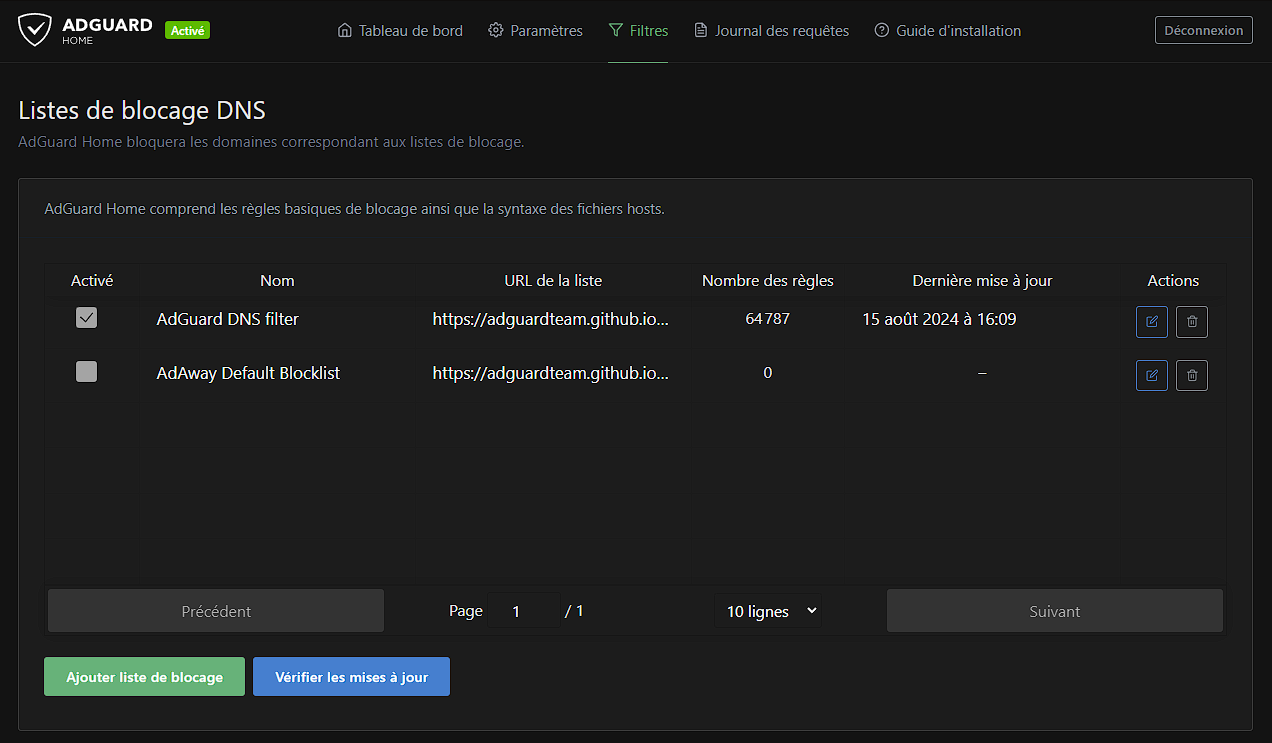Delete the AdAway Default Blocklist
The height and width of the screenshot is (743, 1272).
pos(1192,375)
